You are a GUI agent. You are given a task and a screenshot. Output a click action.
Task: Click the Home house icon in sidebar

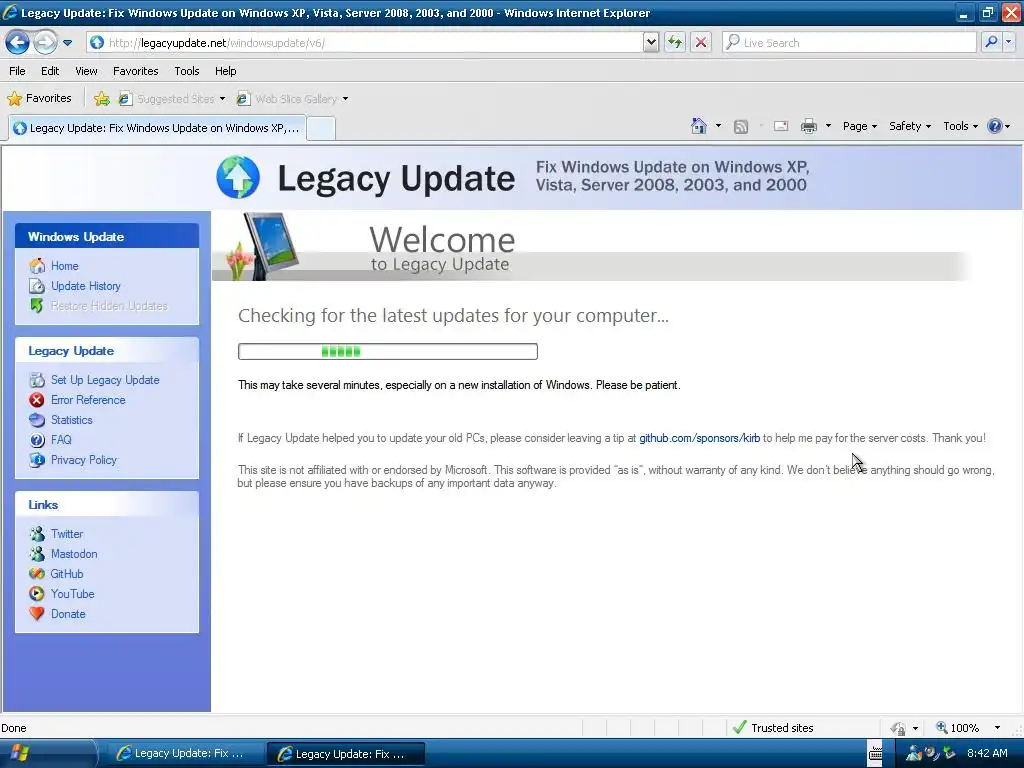click(37, 266)
